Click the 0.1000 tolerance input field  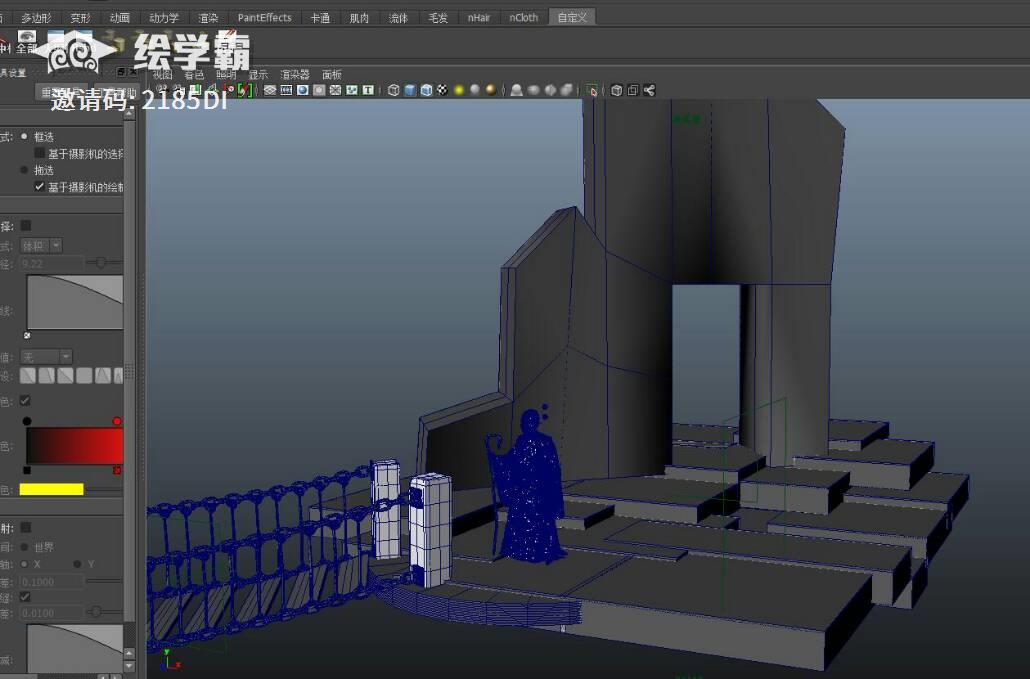click(x=52, y=582)
